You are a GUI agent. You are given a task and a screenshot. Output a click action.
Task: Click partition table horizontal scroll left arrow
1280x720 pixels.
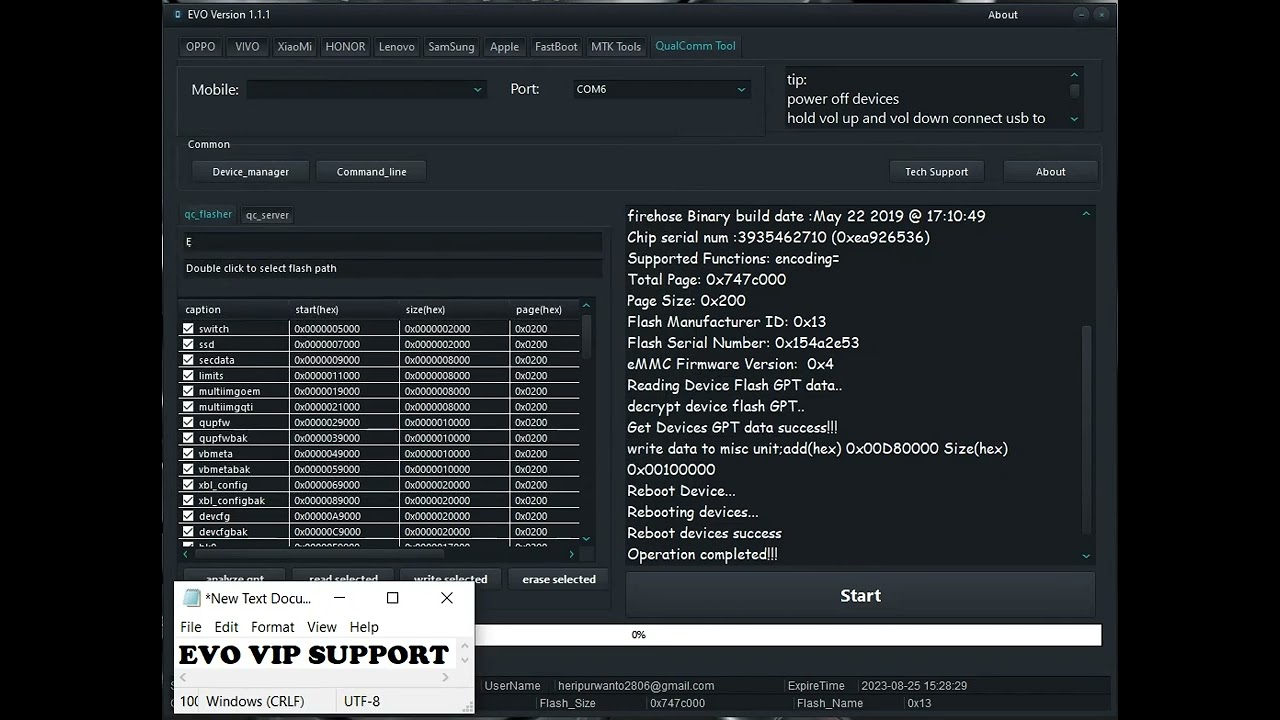click(185, 554)
